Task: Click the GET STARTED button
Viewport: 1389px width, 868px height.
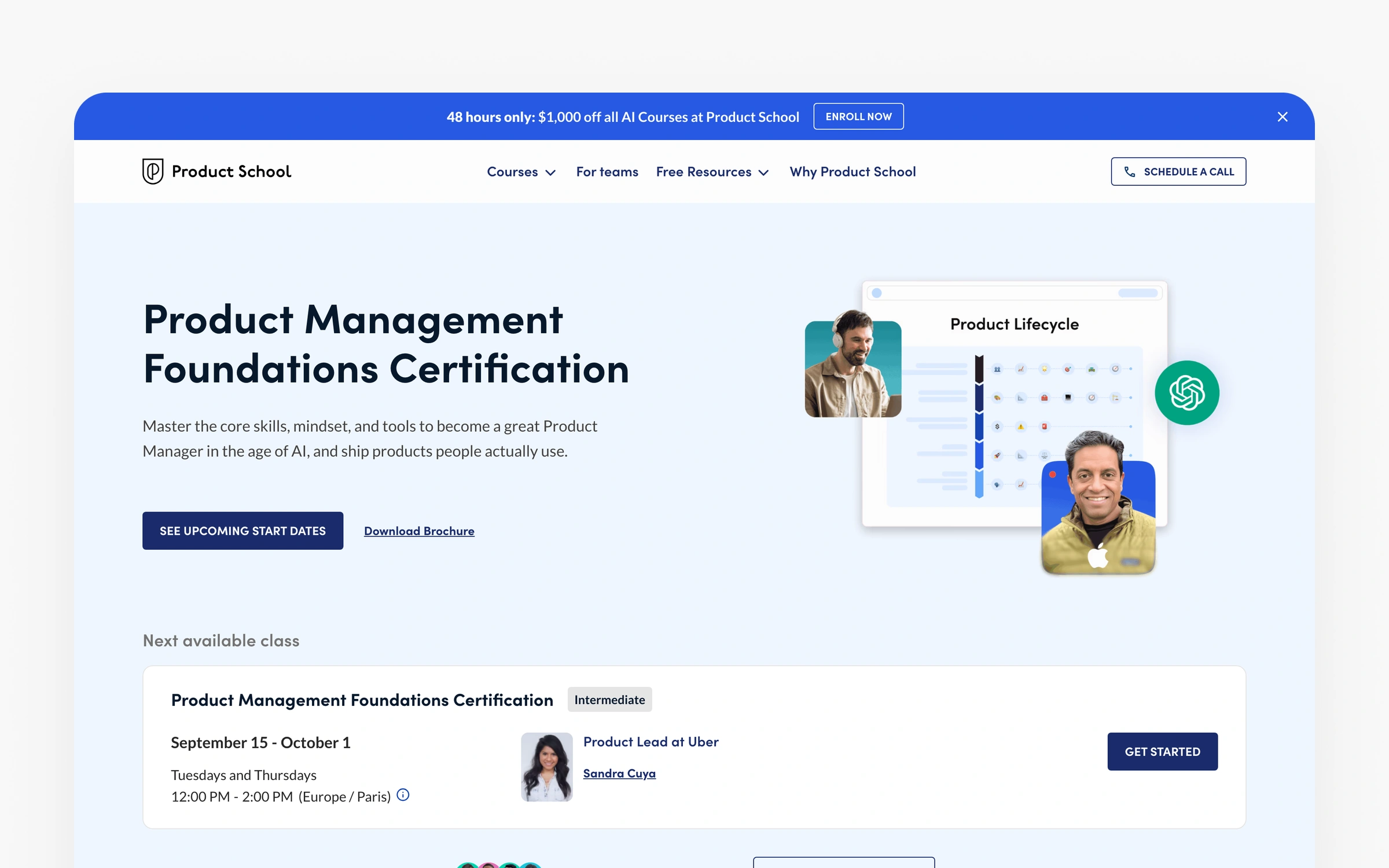Action: tap(1162, 752)
